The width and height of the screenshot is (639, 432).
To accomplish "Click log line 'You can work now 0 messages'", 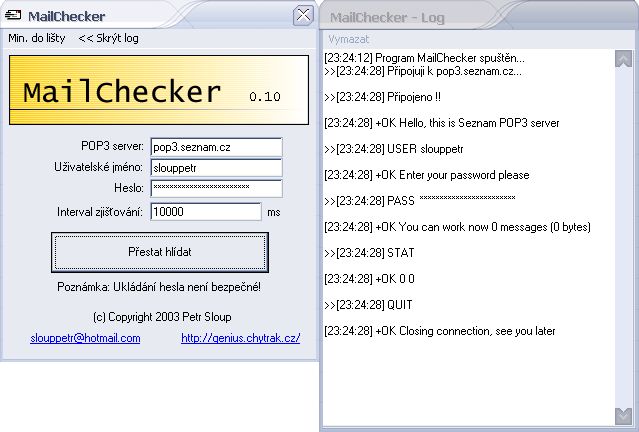I will pos(457,227).
